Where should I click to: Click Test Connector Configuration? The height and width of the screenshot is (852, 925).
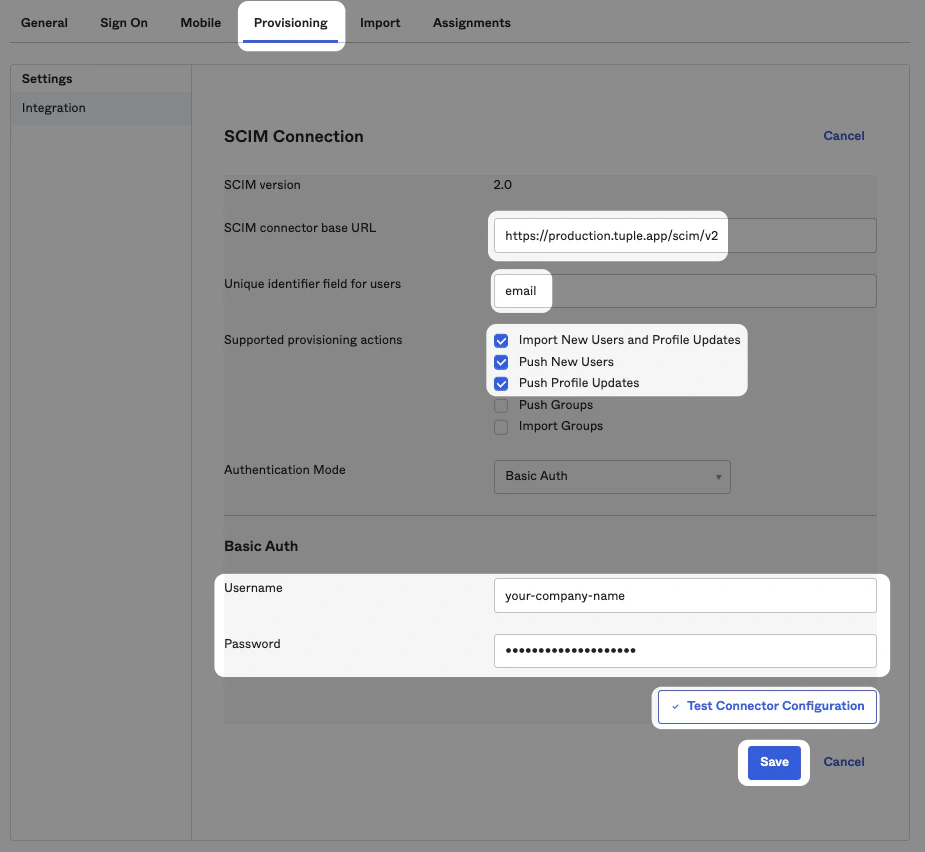pyautogui.click(x=767, y=706)
